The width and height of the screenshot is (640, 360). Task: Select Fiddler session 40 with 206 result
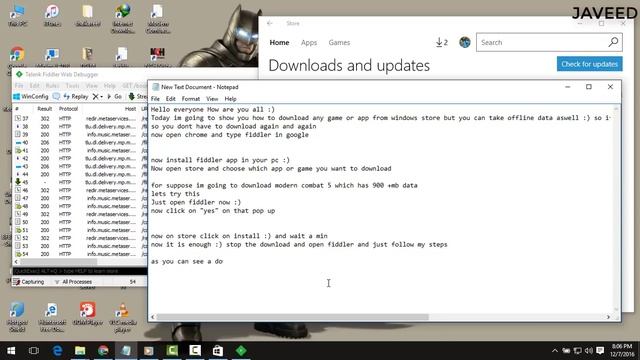point(80,142)
